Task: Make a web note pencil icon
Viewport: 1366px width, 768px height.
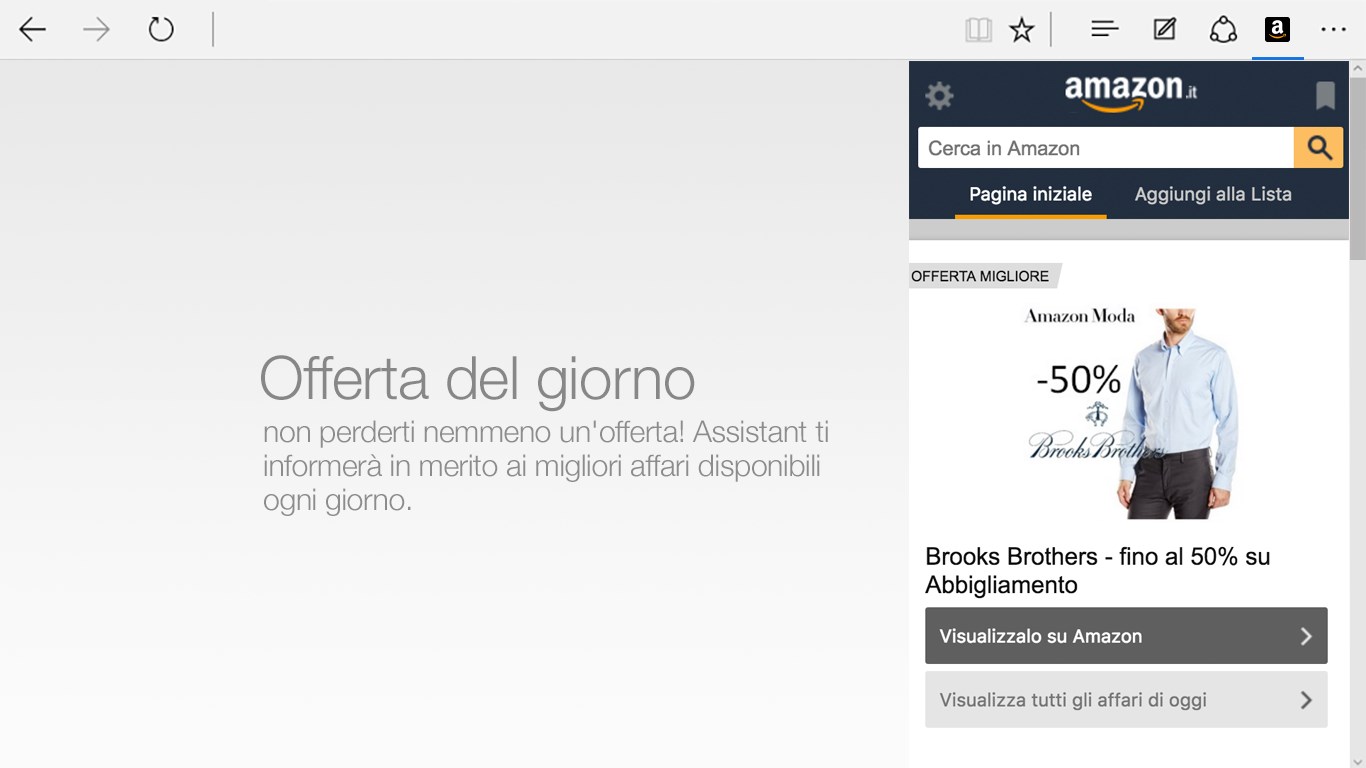Action: [x=1164, y=30]
